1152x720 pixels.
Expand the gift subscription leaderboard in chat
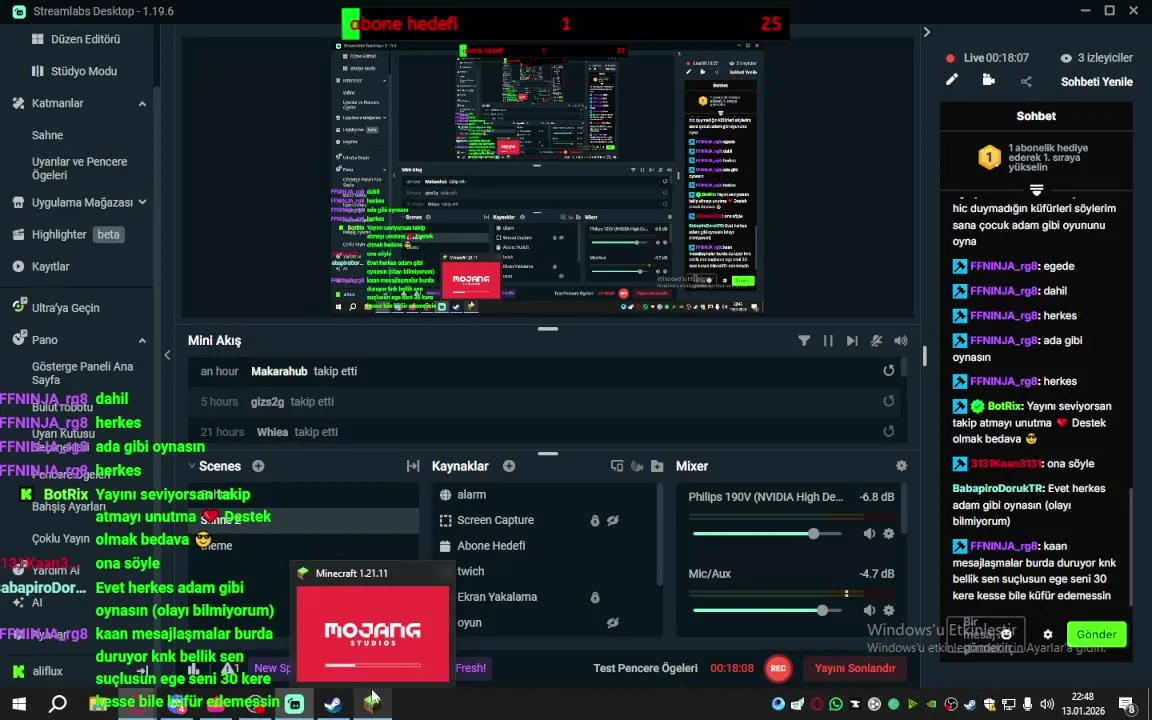coord(1036,190)
